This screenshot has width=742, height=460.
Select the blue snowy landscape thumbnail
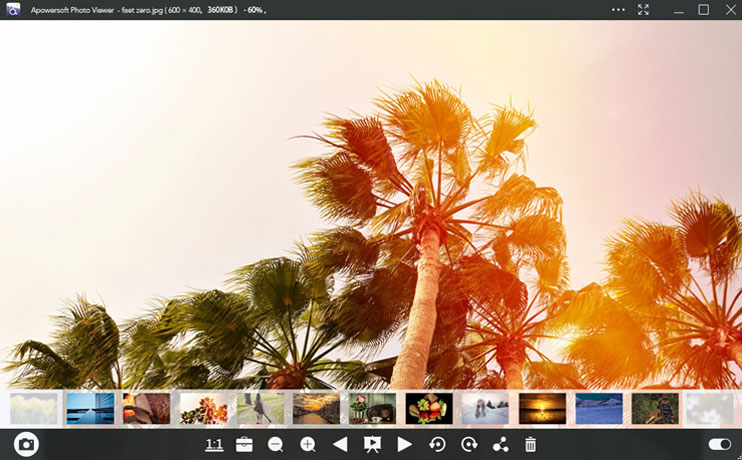pyautogui.click(x=599, y=408)
